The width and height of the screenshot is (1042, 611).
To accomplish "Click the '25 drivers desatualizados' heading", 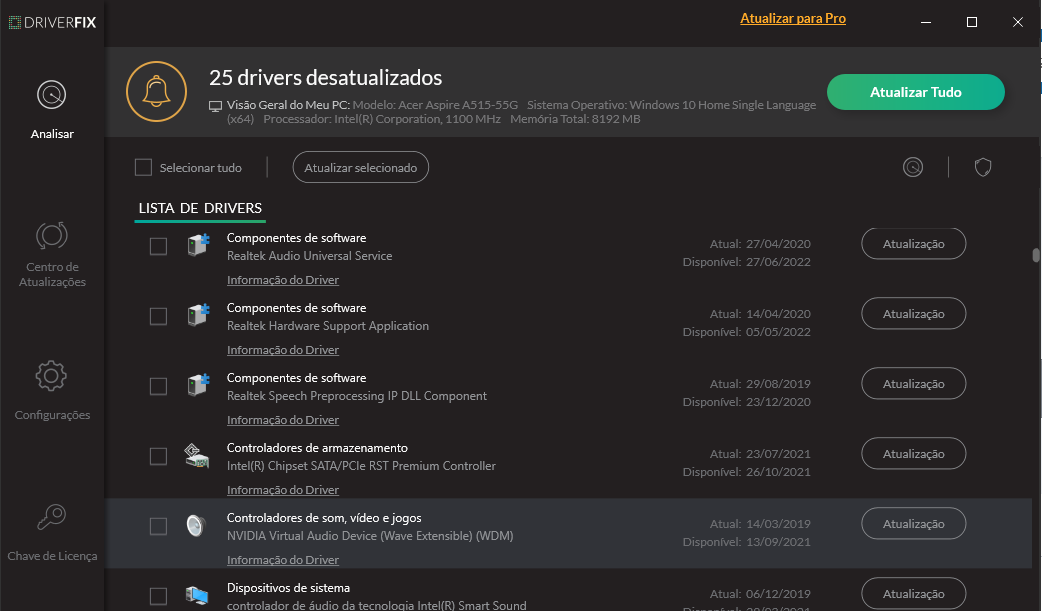I will click(x=326, y=78).
